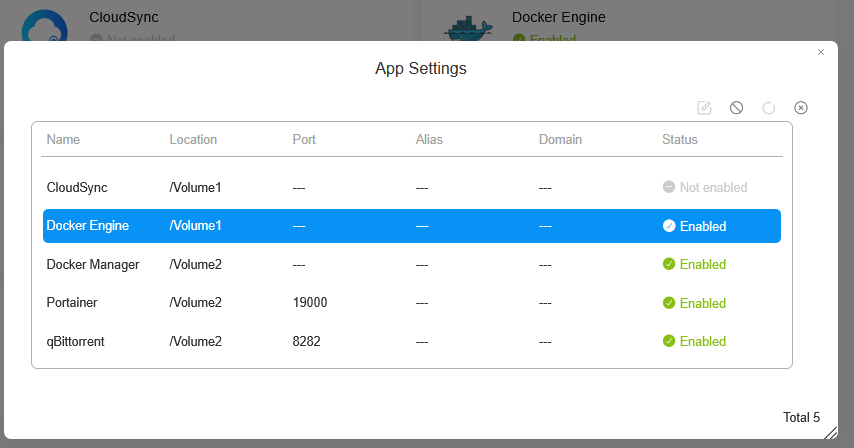Click the qBittorrent enabled checkmark icon
The height and width of the screenshot is (448, 854).
coord(669,341)
